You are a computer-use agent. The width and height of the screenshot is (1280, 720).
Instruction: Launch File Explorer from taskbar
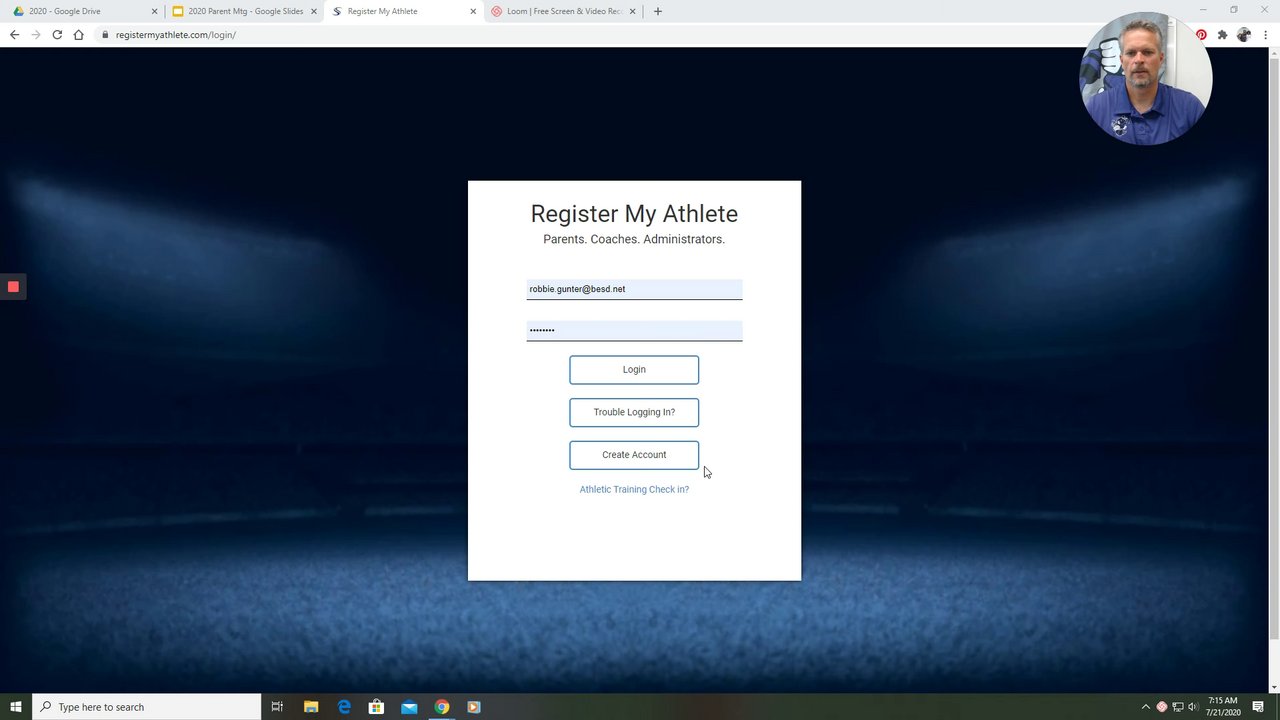click(311, 707)
